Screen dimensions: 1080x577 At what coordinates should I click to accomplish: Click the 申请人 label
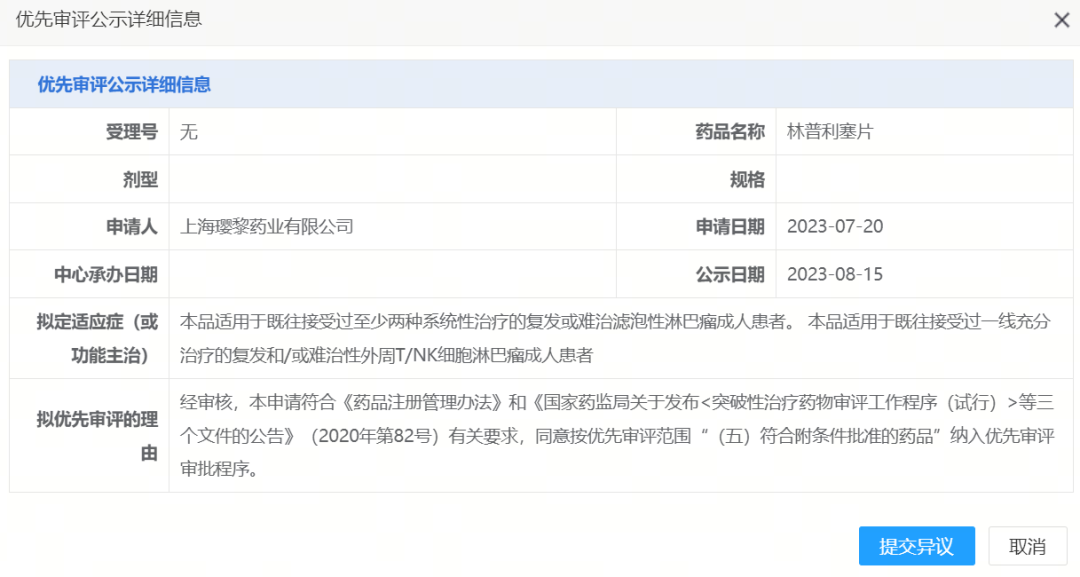pyautogui.click(x=132, y=227)
